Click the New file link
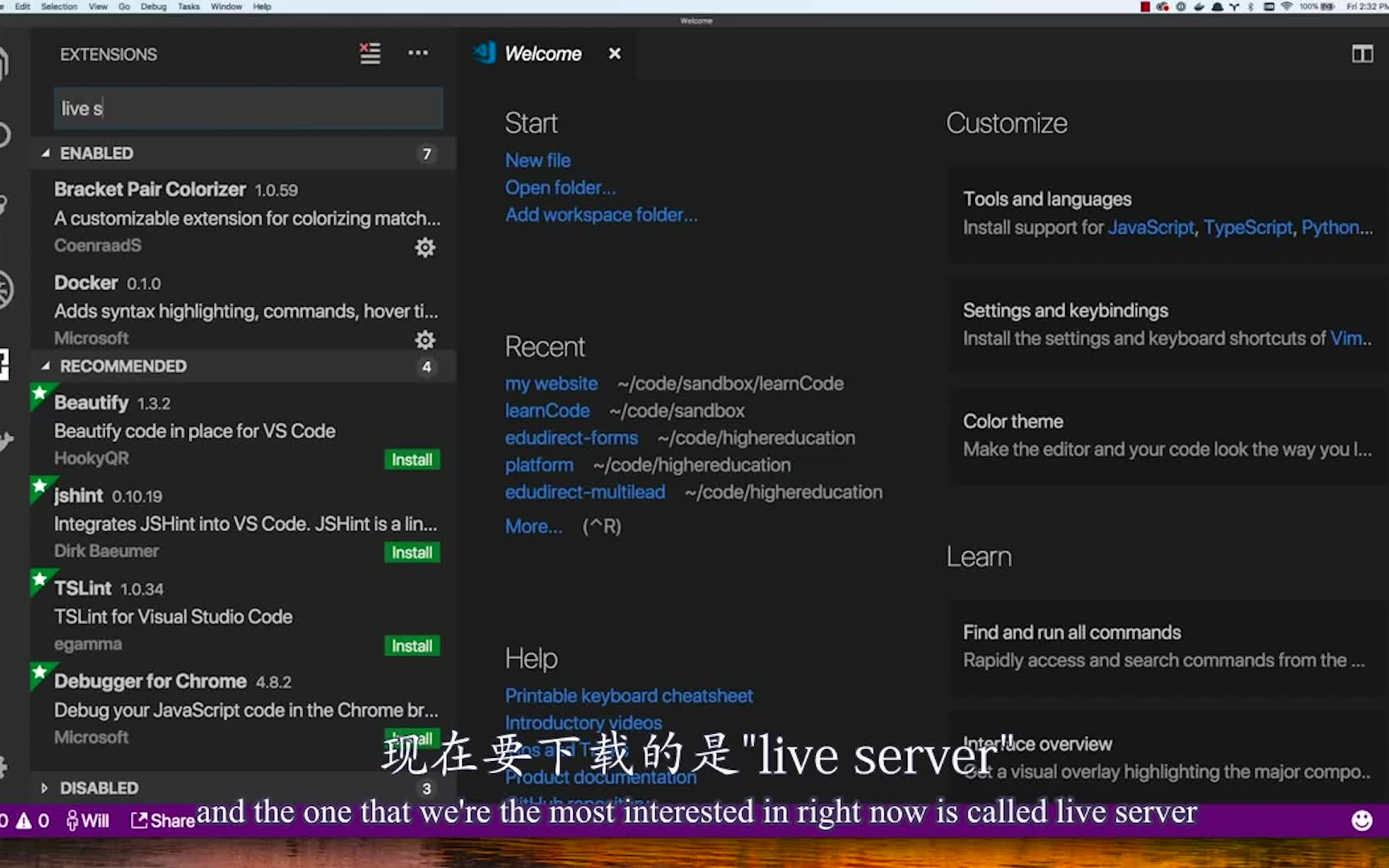 click(538, 161)
